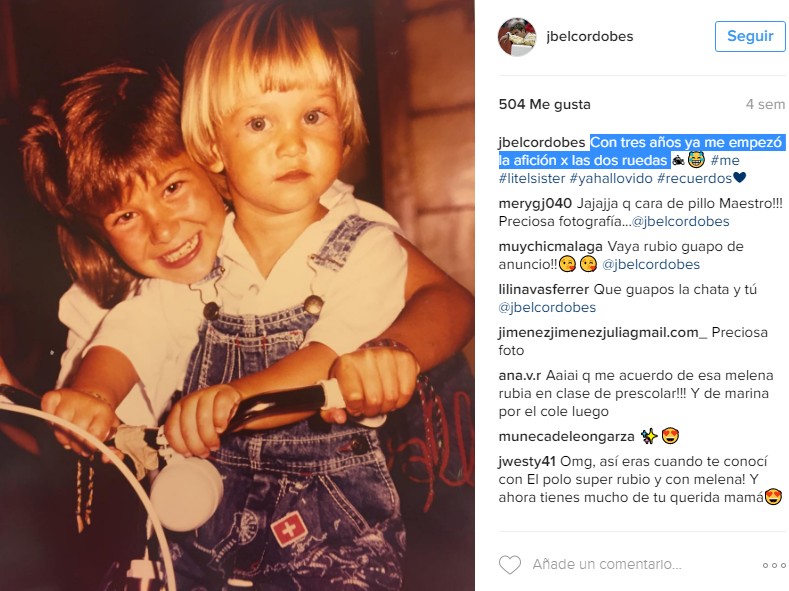Open the jbelcordobes profile avatar

point(517,37)
